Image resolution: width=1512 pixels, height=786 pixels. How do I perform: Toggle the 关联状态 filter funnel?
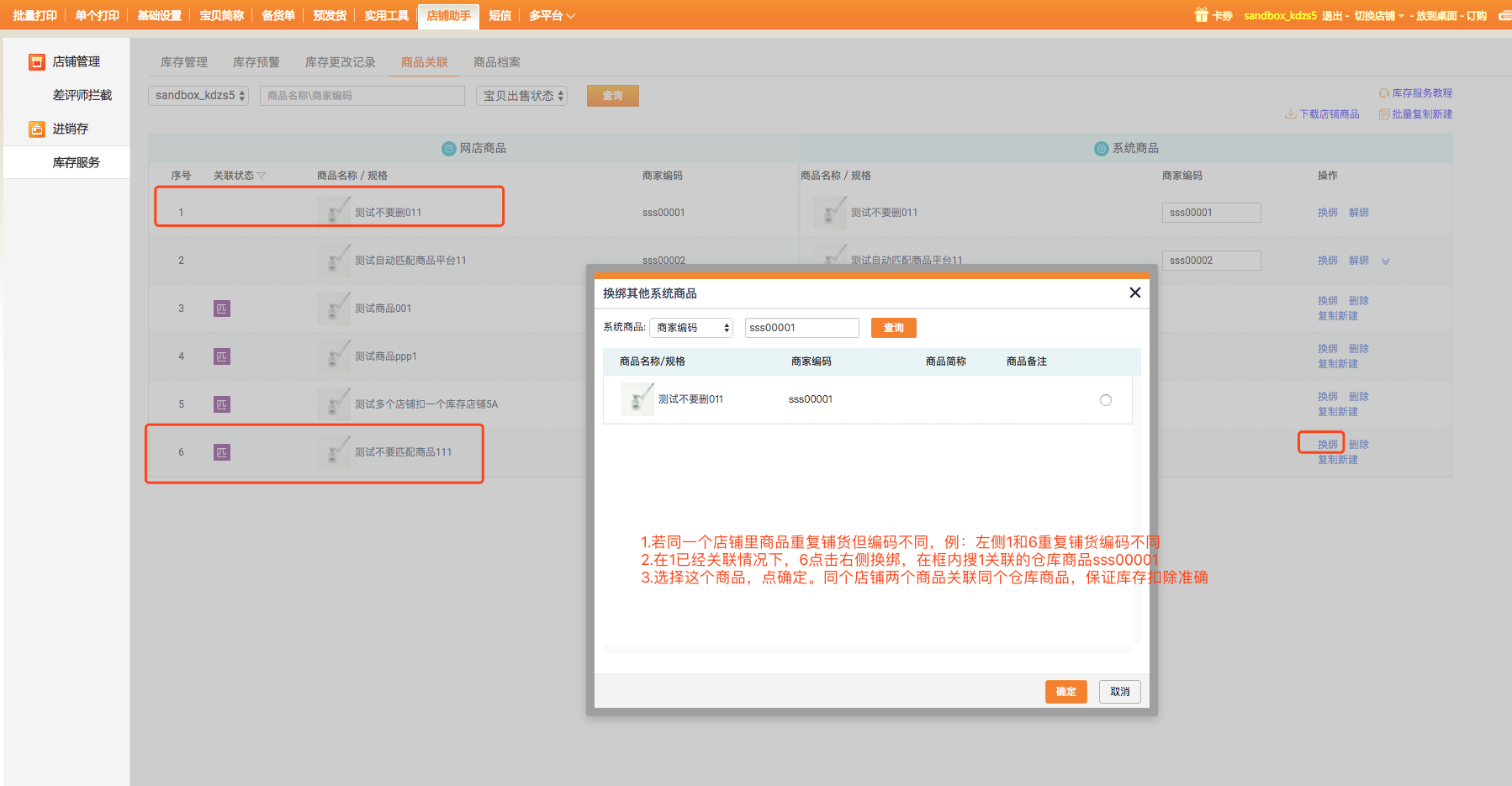pos(262,175)
